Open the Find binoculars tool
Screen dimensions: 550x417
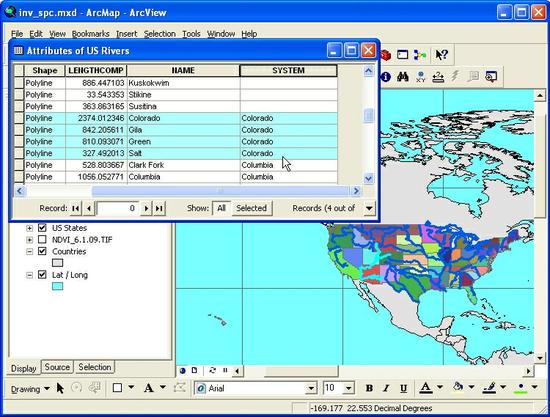403,76
